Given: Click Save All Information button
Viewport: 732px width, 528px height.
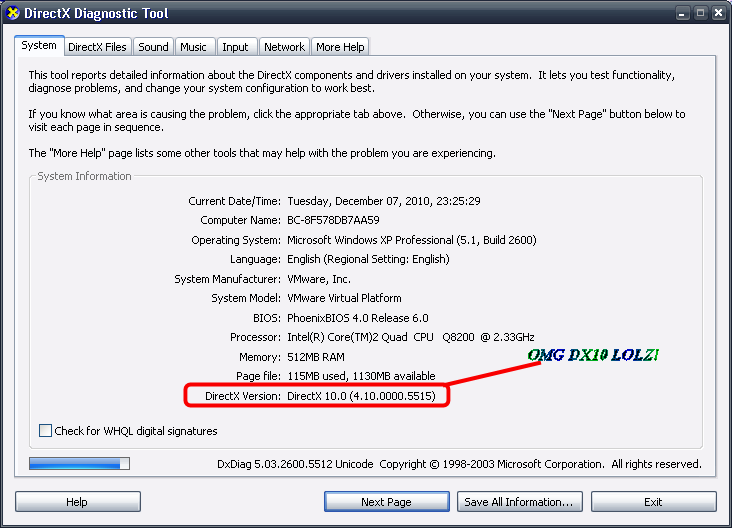Looking at the screenshot, I should [x=520, y=502].
